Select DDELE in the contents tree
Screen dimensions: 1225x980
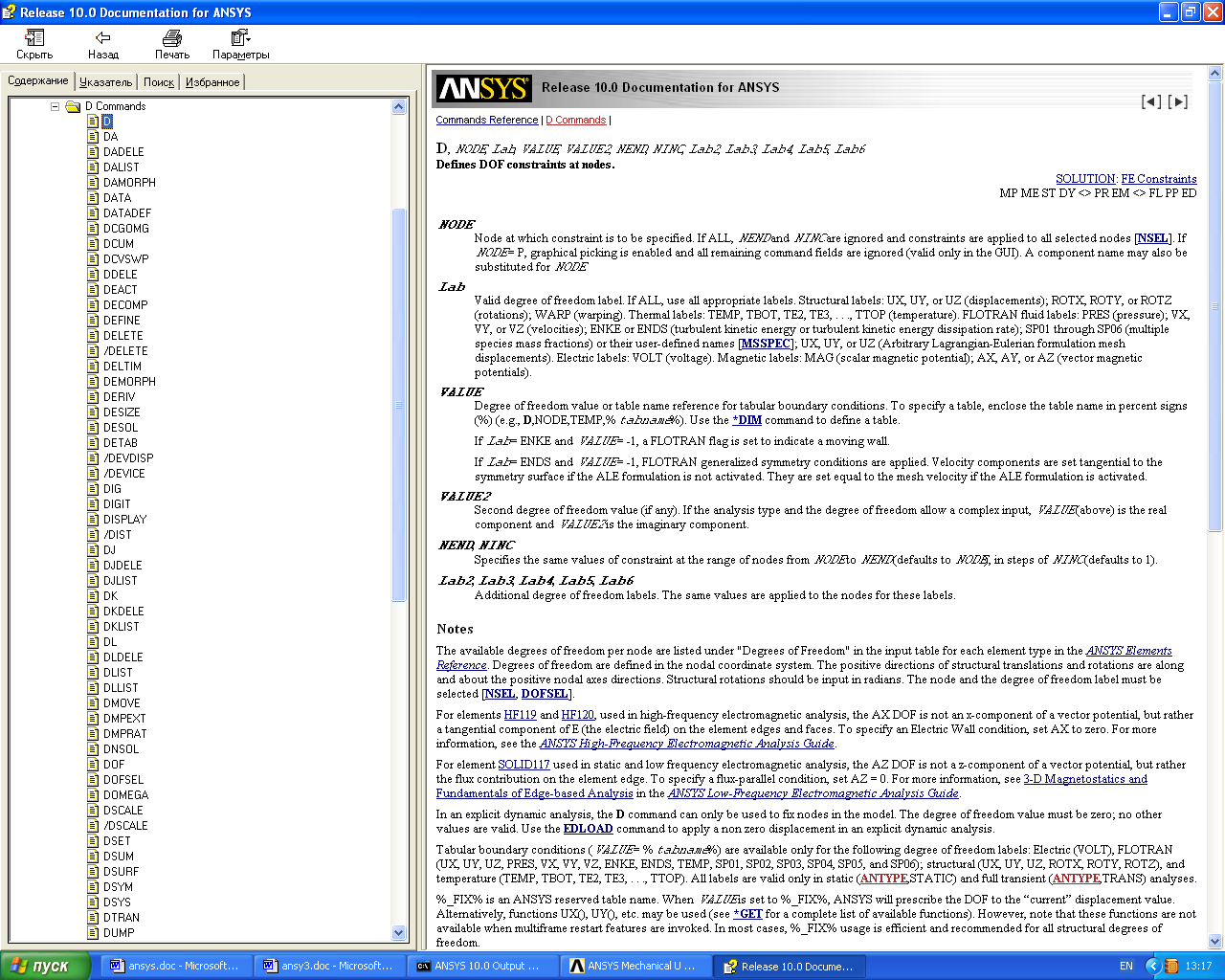(x=121, y=275)
